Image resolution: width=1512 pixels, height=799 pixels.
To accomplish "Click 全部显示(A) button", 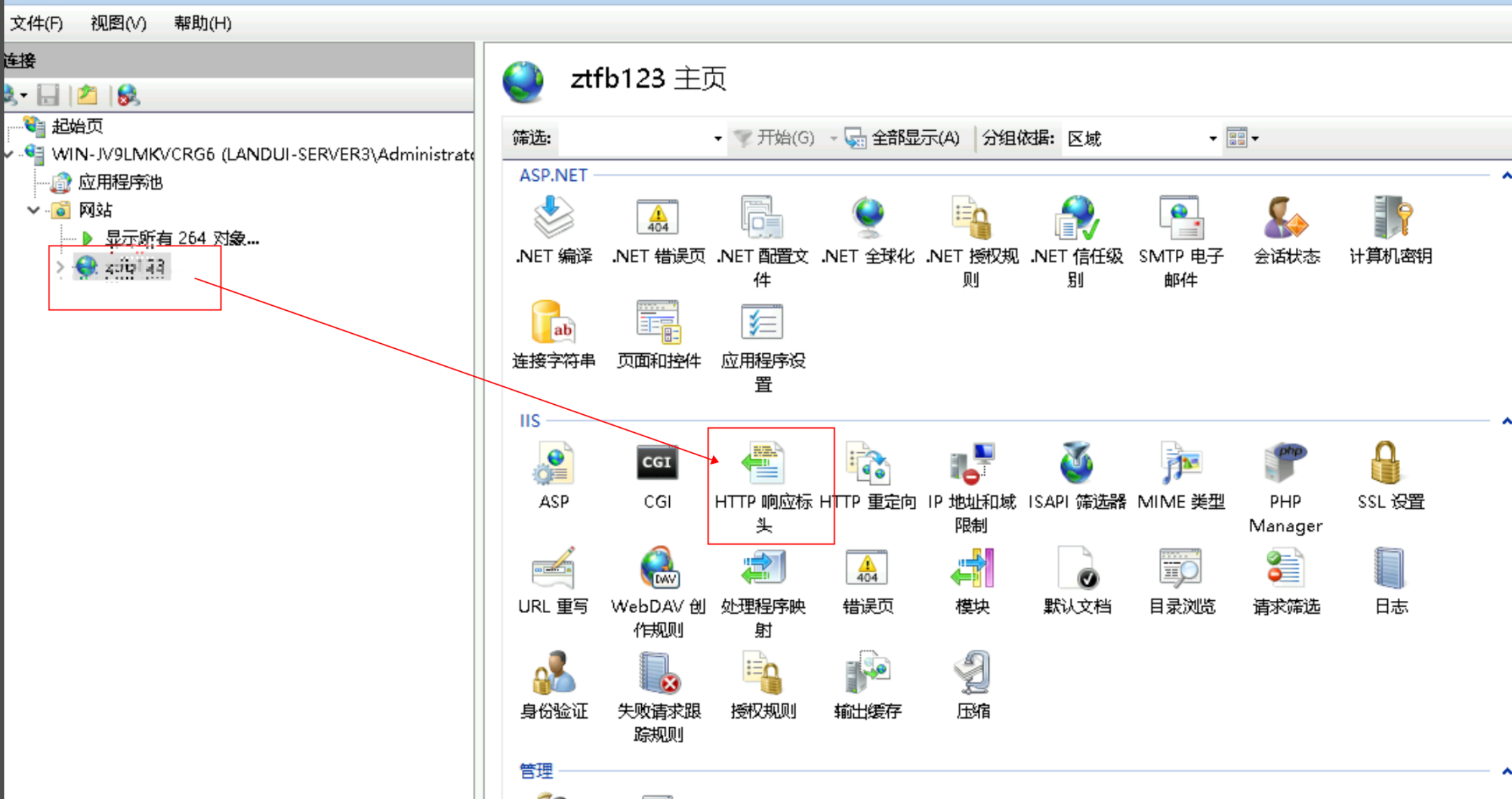I will 904,138.
